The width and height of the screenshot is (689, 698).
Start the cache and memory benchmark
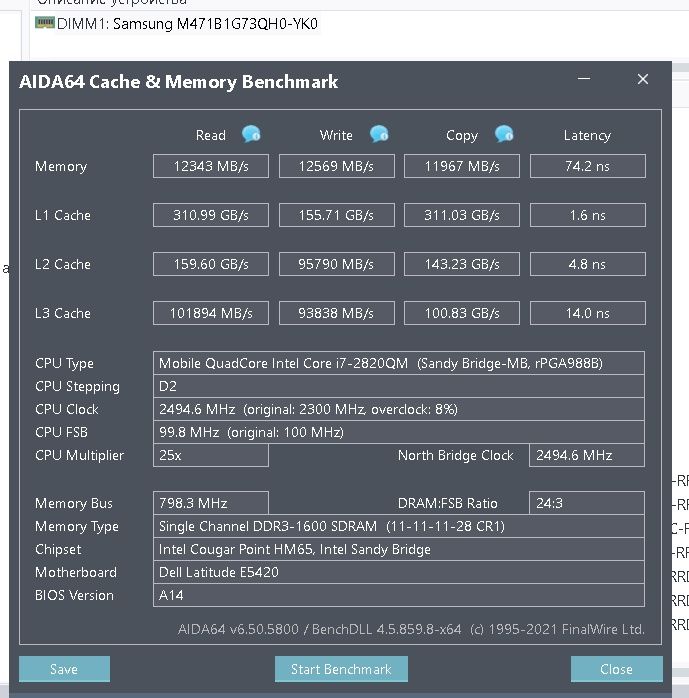point(341,669)
